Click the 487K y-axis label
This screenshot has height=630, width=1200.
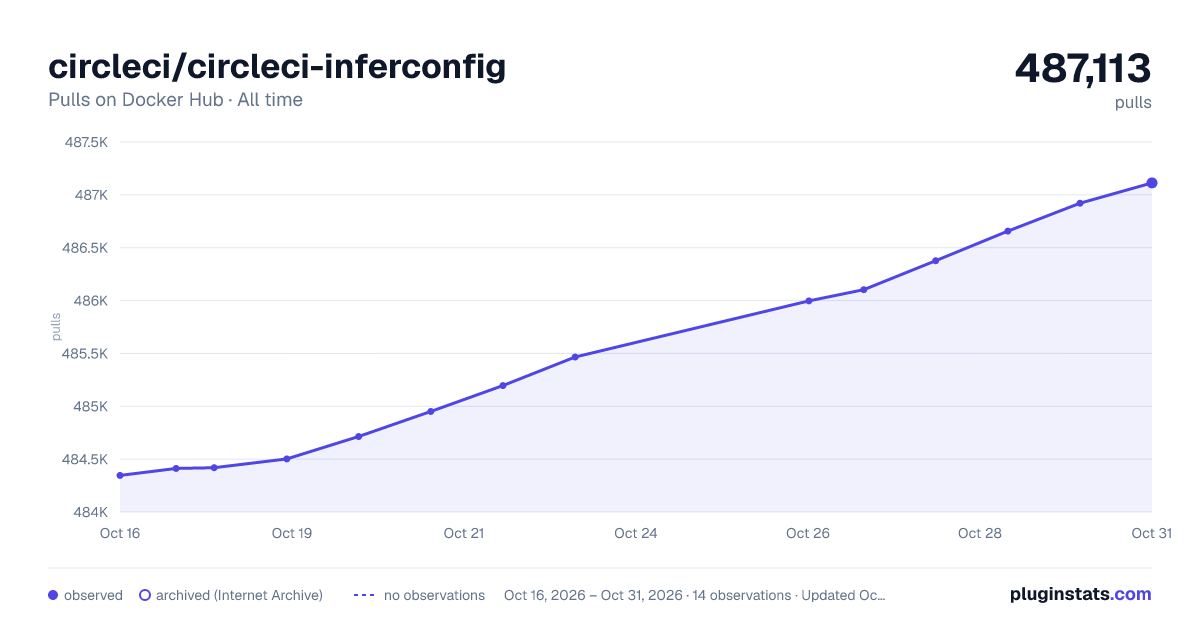click(x=91, y=195)
